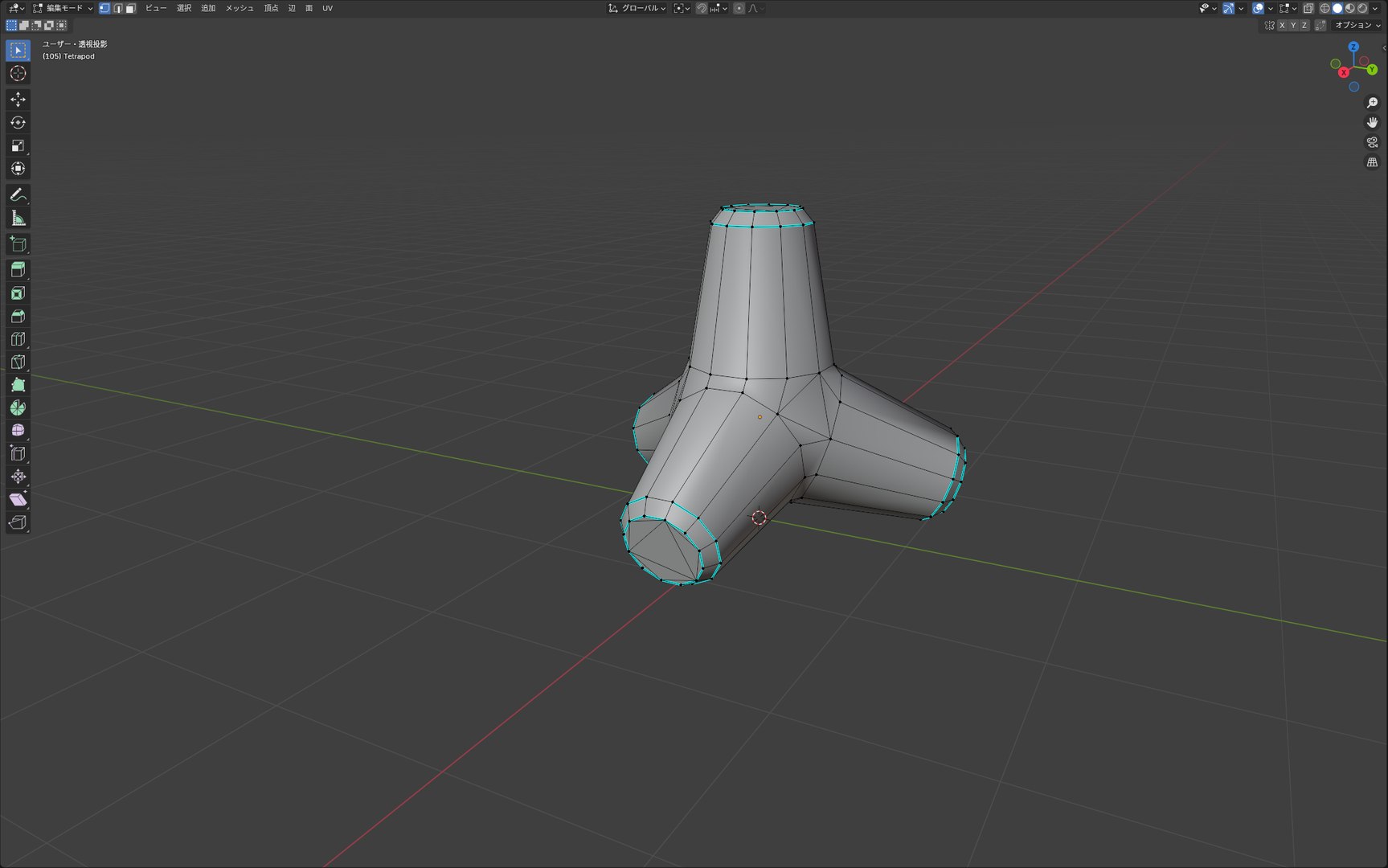Viewport: 1388px width, 868px height.
Task: Select the Annotate pencil tool
Action: [18, 194]
